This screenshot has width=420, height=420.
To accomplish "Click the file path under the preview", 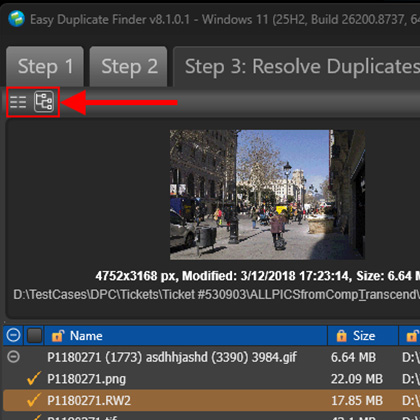I will [216, 295].
